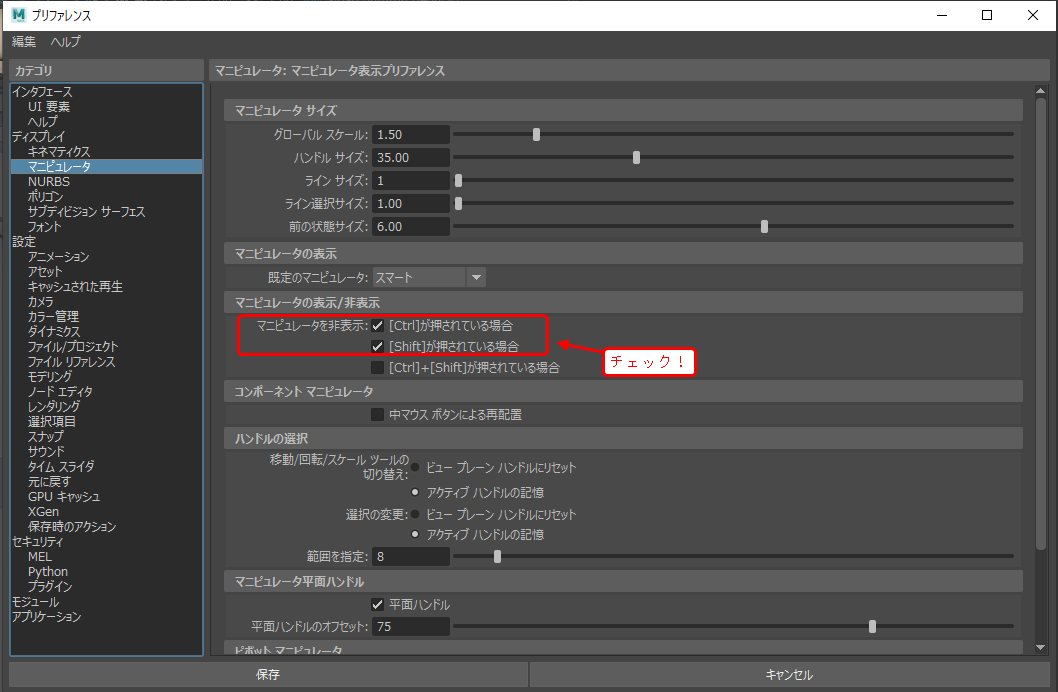Select スナップ category
1058x692 pixels.
click(x=45, y=436)
